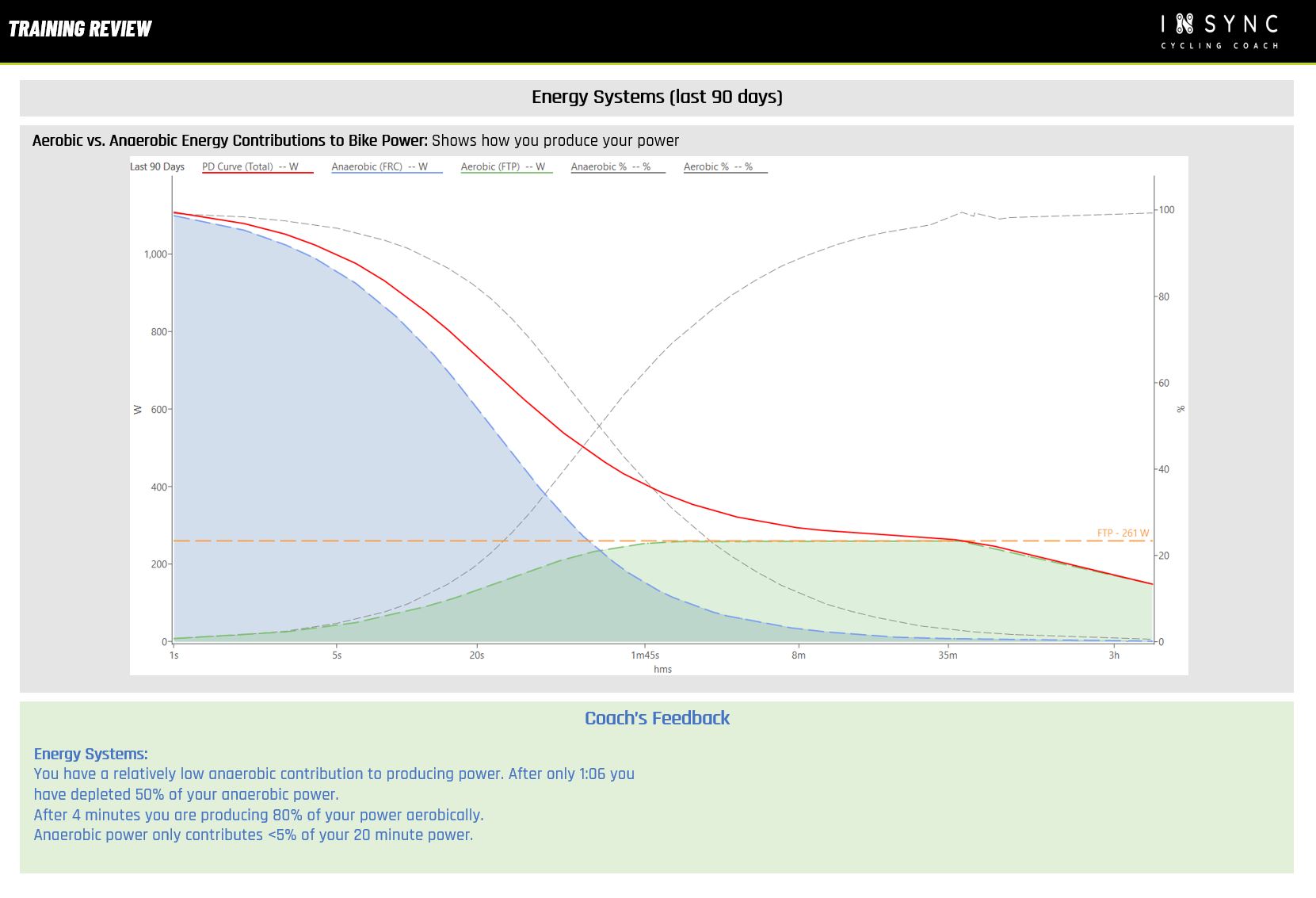Click the FTP - 261 W line label

(x=1123, y=533)
